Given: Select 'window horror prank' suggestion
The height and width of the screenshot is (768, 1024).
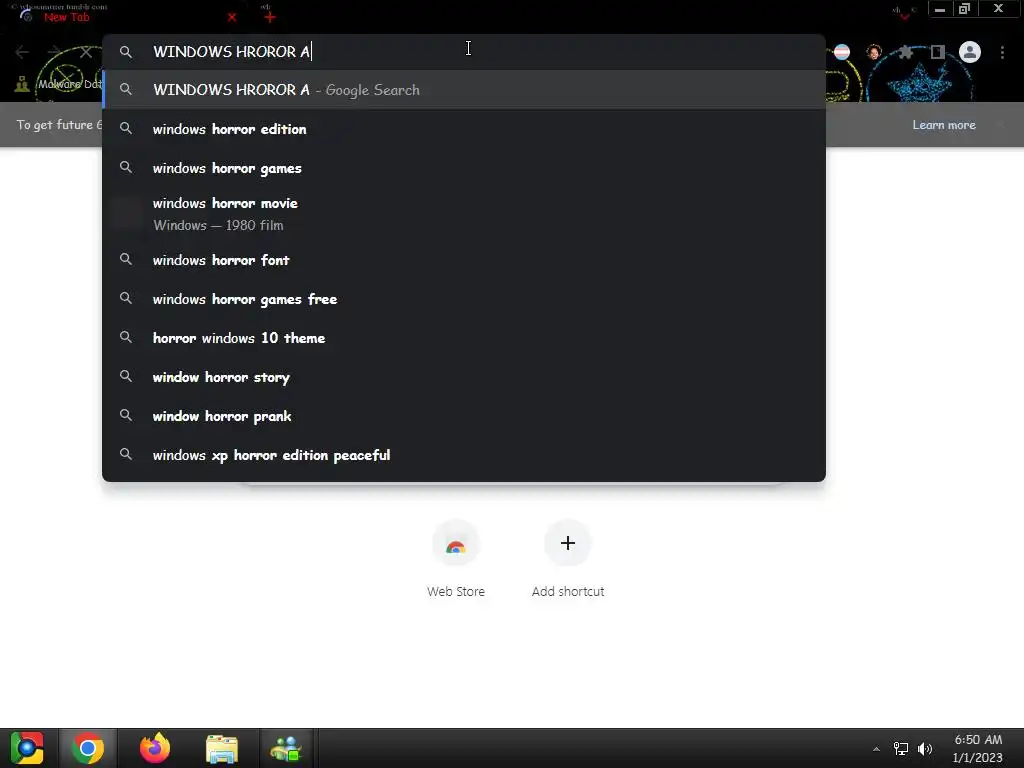Looking at the screenshot, I should [464, 416].
